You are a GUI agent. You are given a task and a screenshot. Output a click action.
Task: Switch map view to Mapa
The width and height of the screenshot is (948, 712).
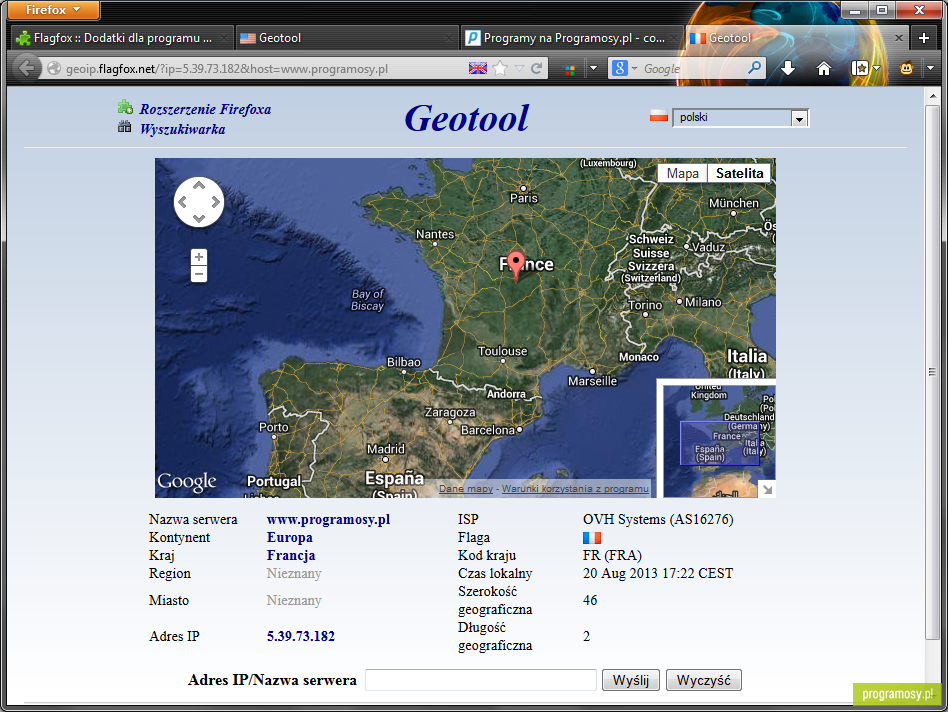[683, 173]
